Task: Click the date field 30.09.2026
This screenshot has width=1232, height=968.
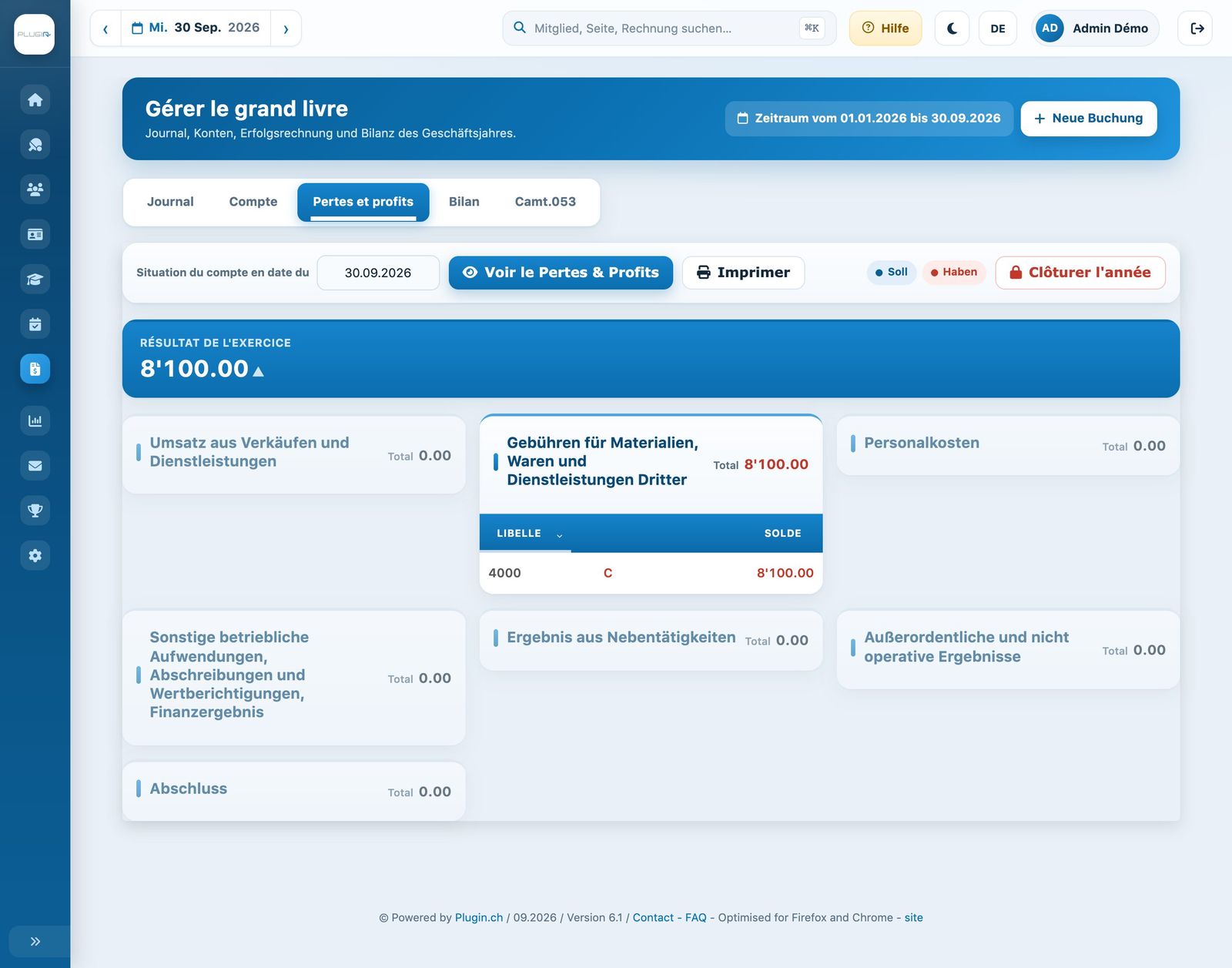Action: coord(378,273)
